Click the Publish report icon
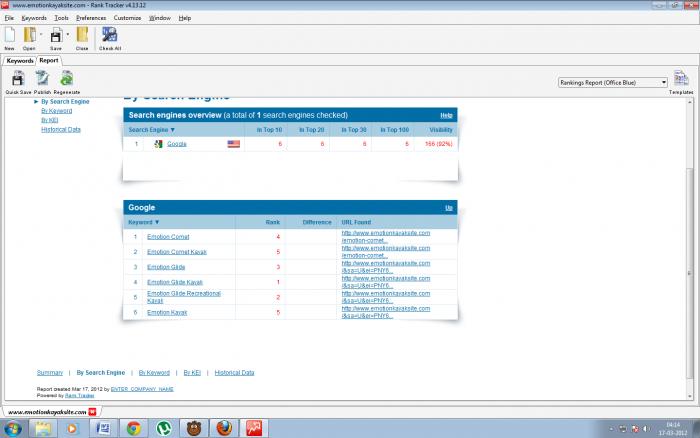This screenshot has height=438, width=700. [x=42, y=79]
